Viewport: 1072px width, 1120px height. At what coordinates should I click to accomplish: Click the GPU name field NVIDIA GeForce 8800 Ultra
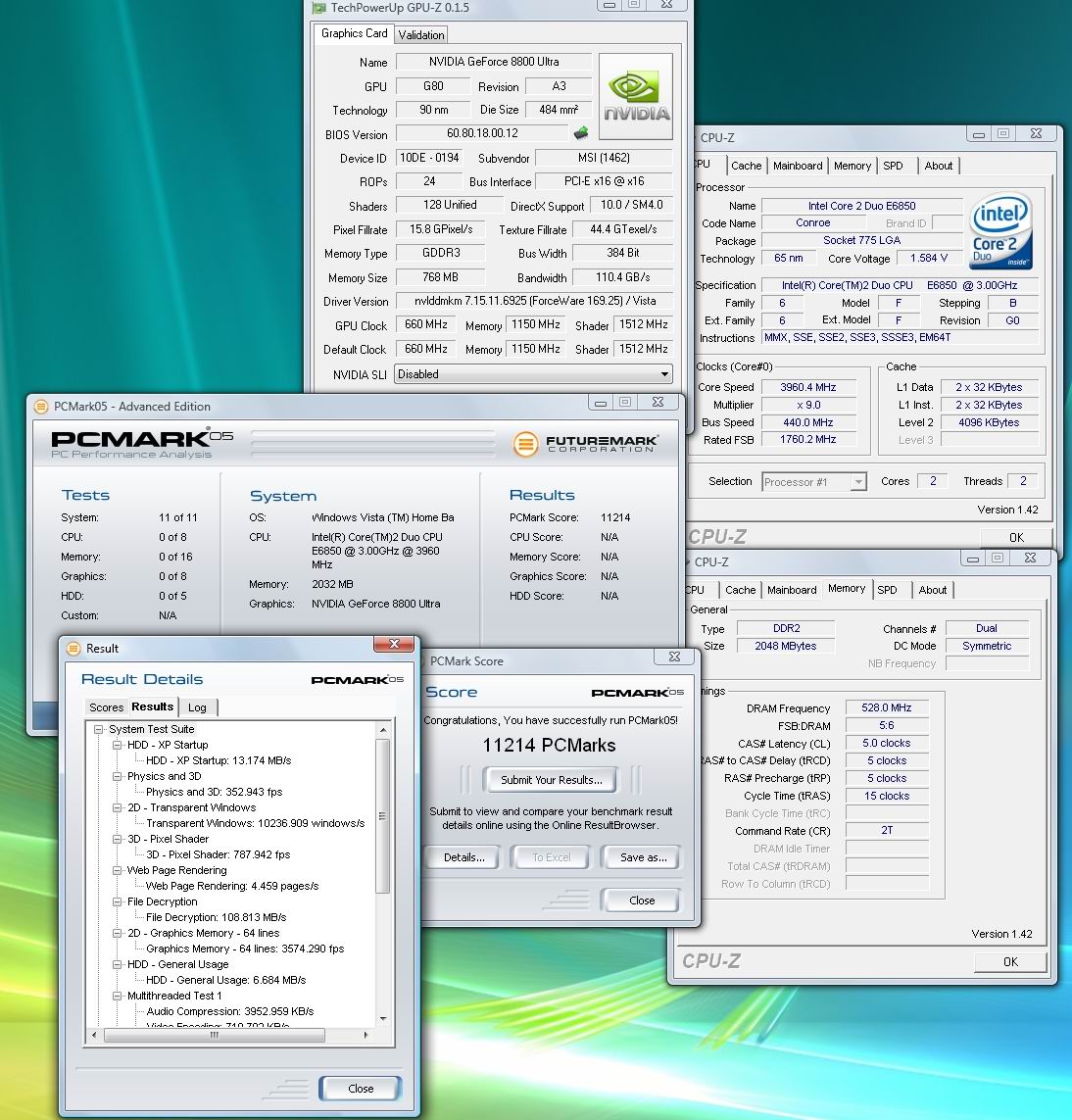click(x=494, y=62)
